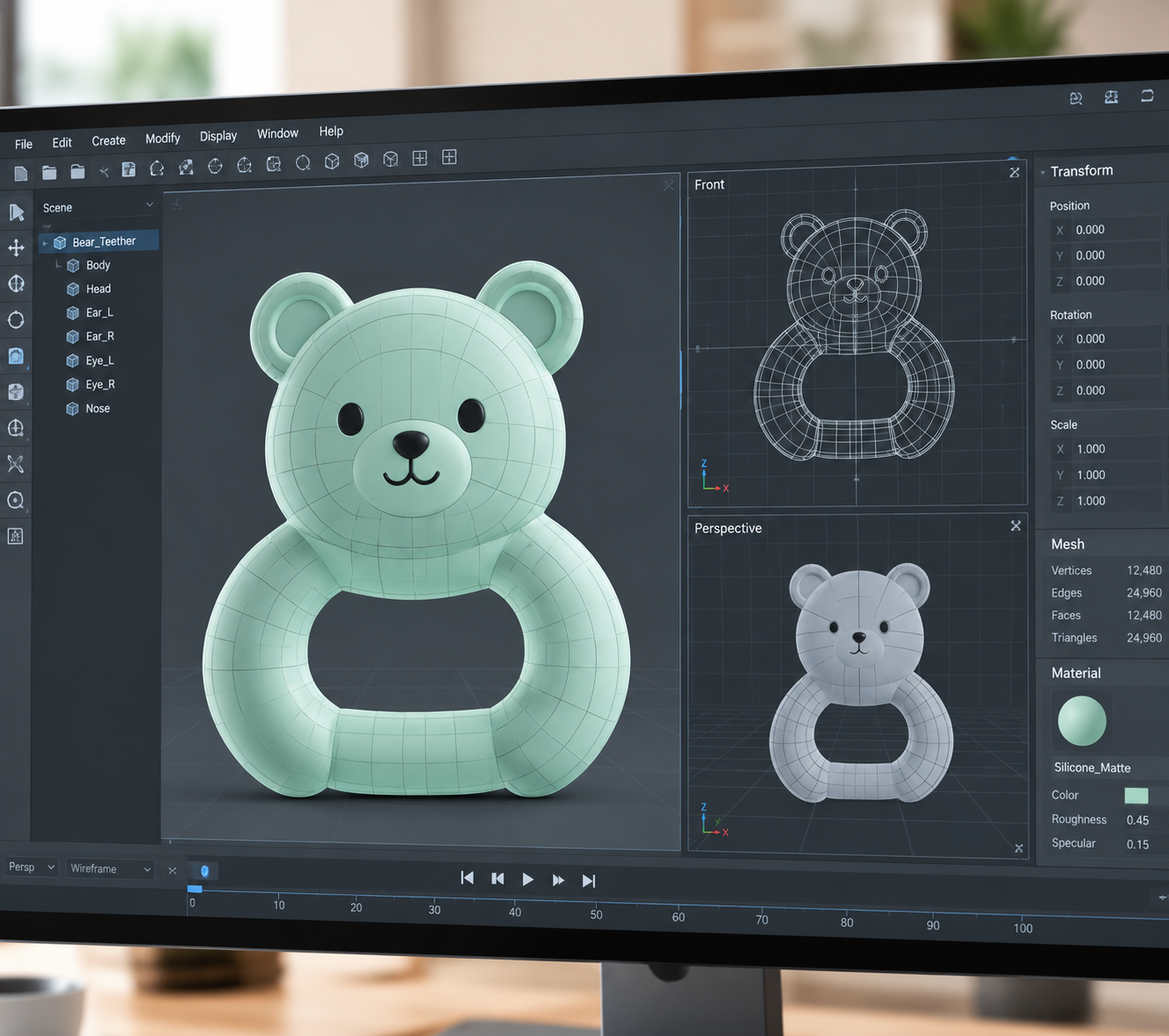Click the material Color swatch
Viewport: 1169px width, 1036px height.
(1137, 796)
